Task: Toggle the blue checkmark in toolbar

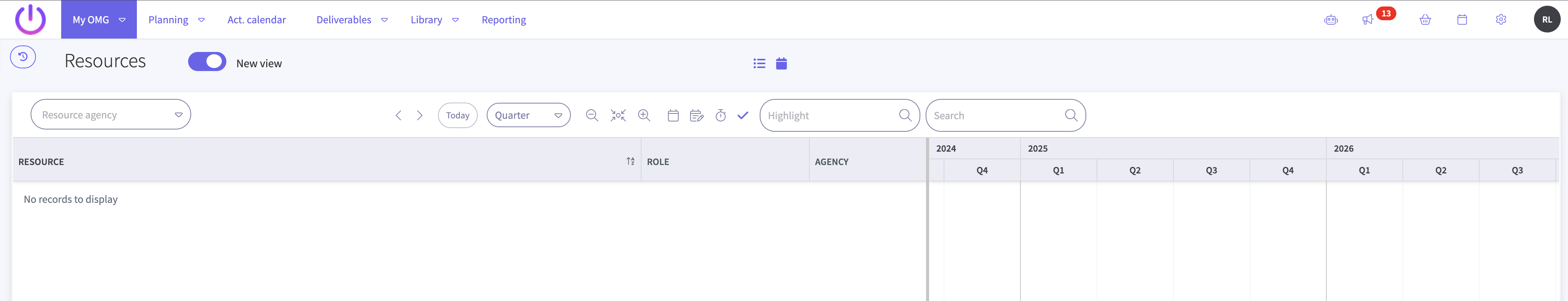Action: [x=743, y=115]
